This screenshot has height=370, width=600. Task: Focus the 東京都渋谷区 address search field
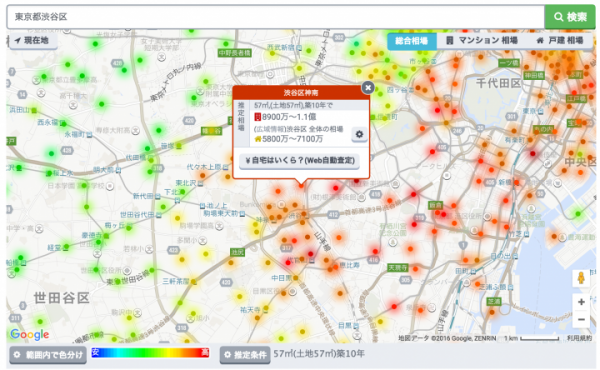click(x=276, y=17)
